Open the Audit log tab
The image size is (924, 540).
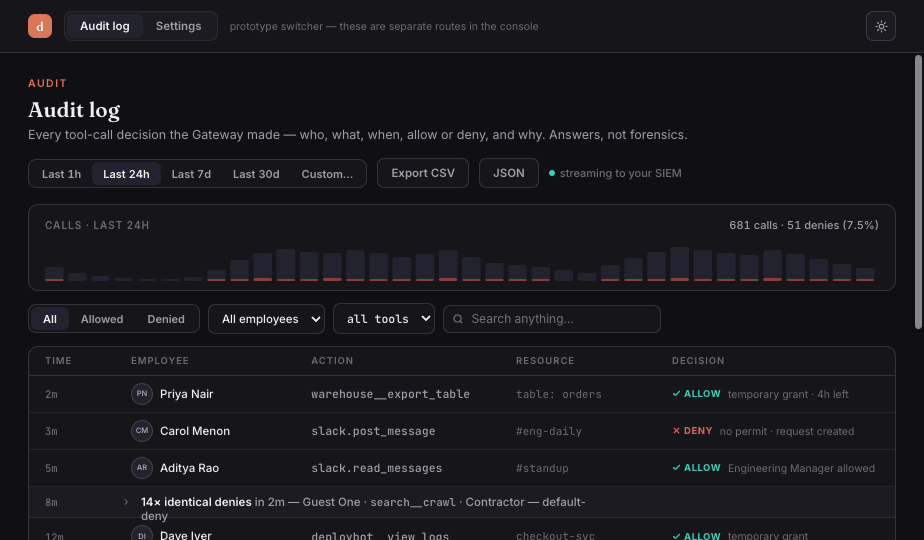point(104,26)
